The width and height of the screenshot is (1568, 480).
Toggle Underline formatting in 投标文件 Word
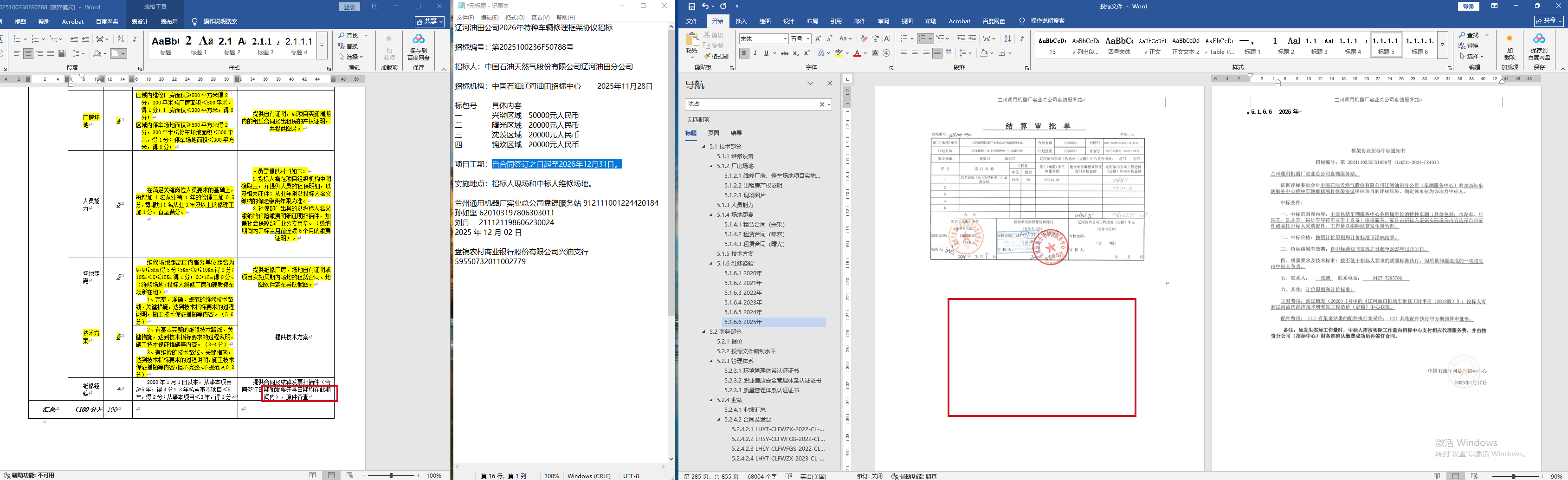(766, 53)
